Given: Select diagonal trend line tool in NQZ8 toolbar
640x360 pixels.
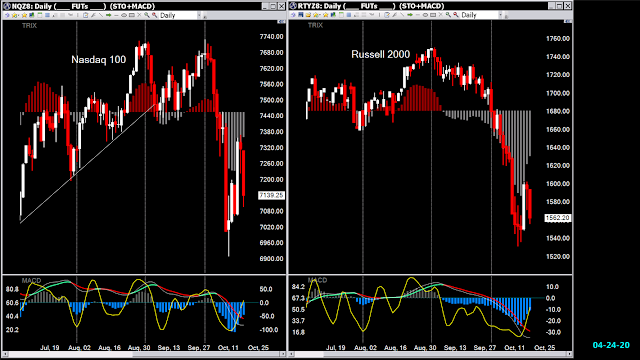Looking at the screenshot, I should point(101,15).
